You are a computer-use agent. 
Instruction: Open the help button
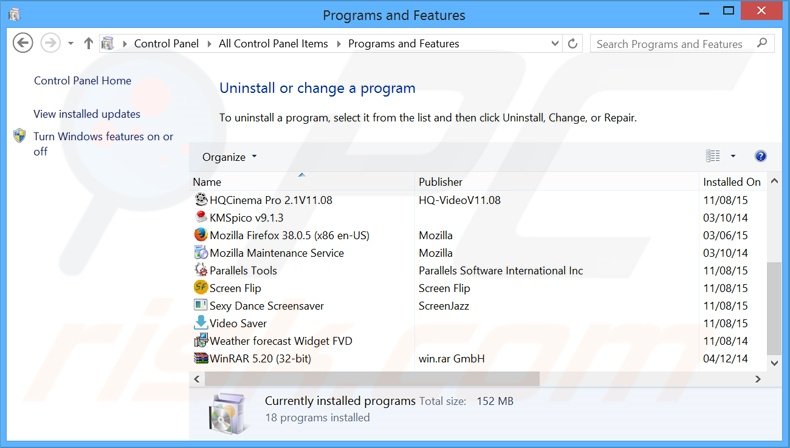click(760, 156)
